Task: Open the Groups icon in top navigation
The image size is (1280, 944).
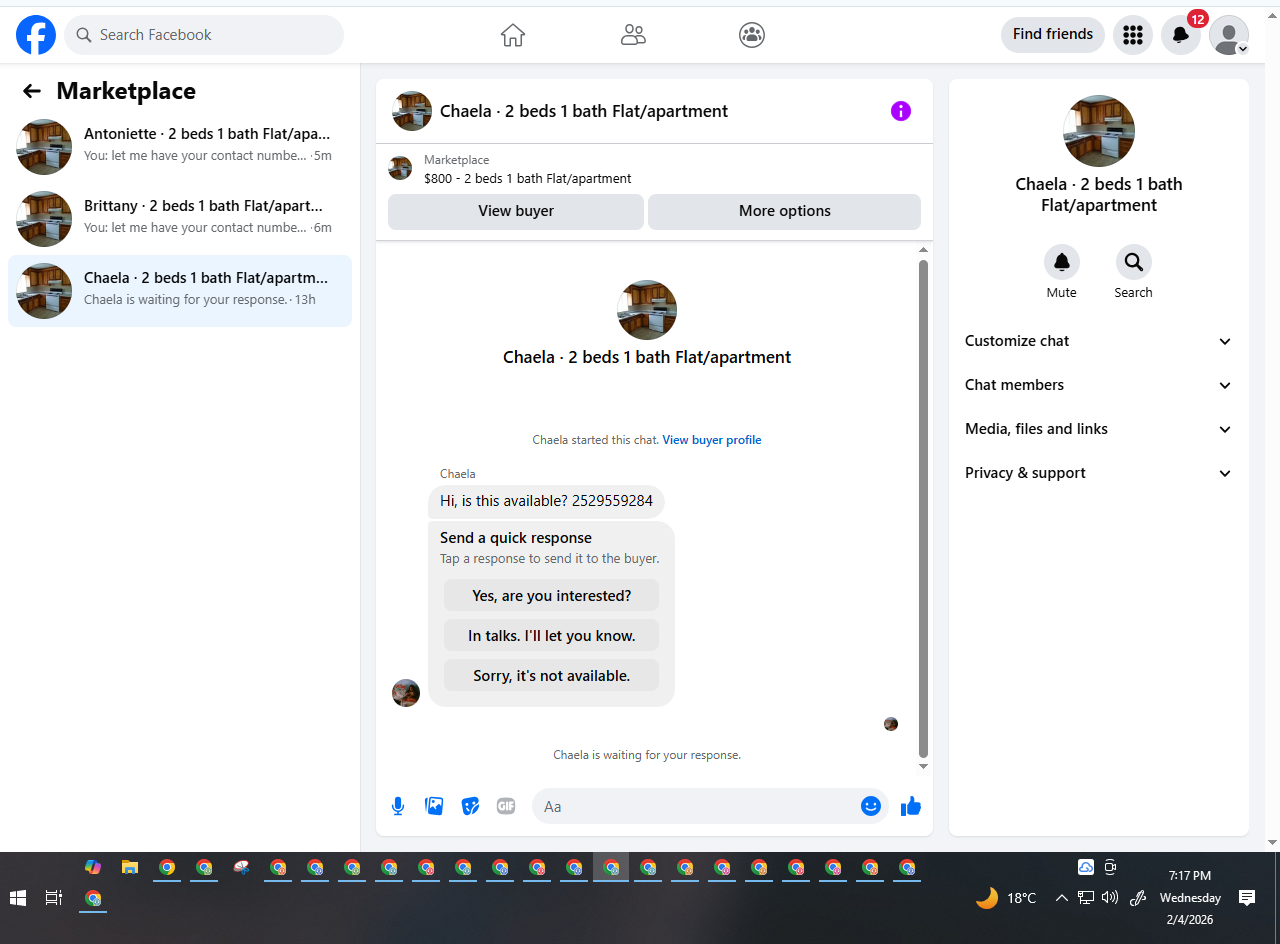Action: (752, 35)
